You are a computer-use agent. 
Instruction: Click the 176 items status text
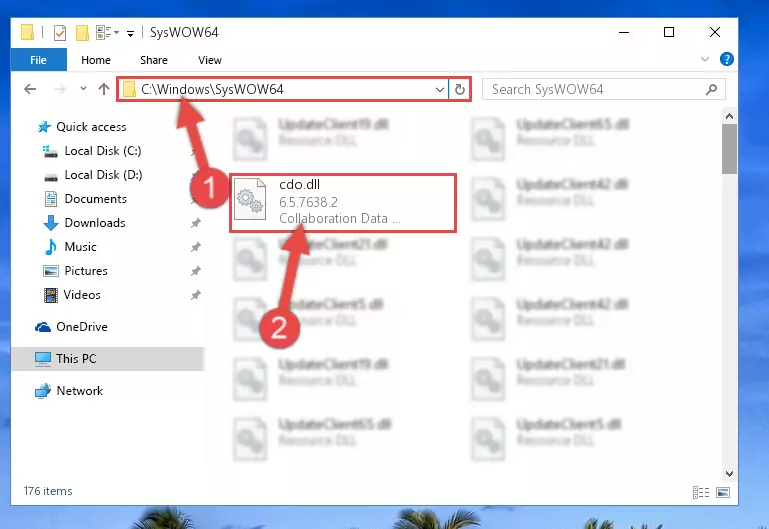point(48,491)
